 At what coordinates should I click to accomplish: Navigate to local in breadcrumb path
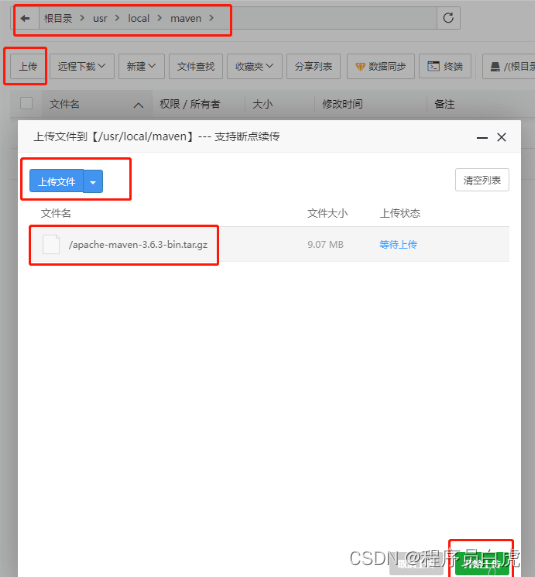[139, 18]
